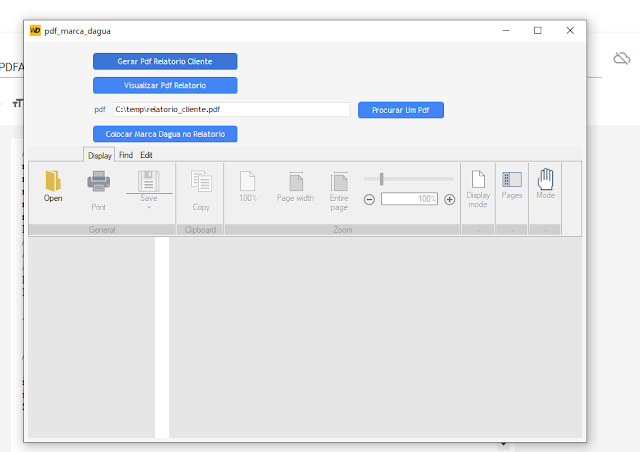The width and height of the screenshot is (640, 452).
Task: Set zoom with the 100% page icon
Action: [247, 181]
